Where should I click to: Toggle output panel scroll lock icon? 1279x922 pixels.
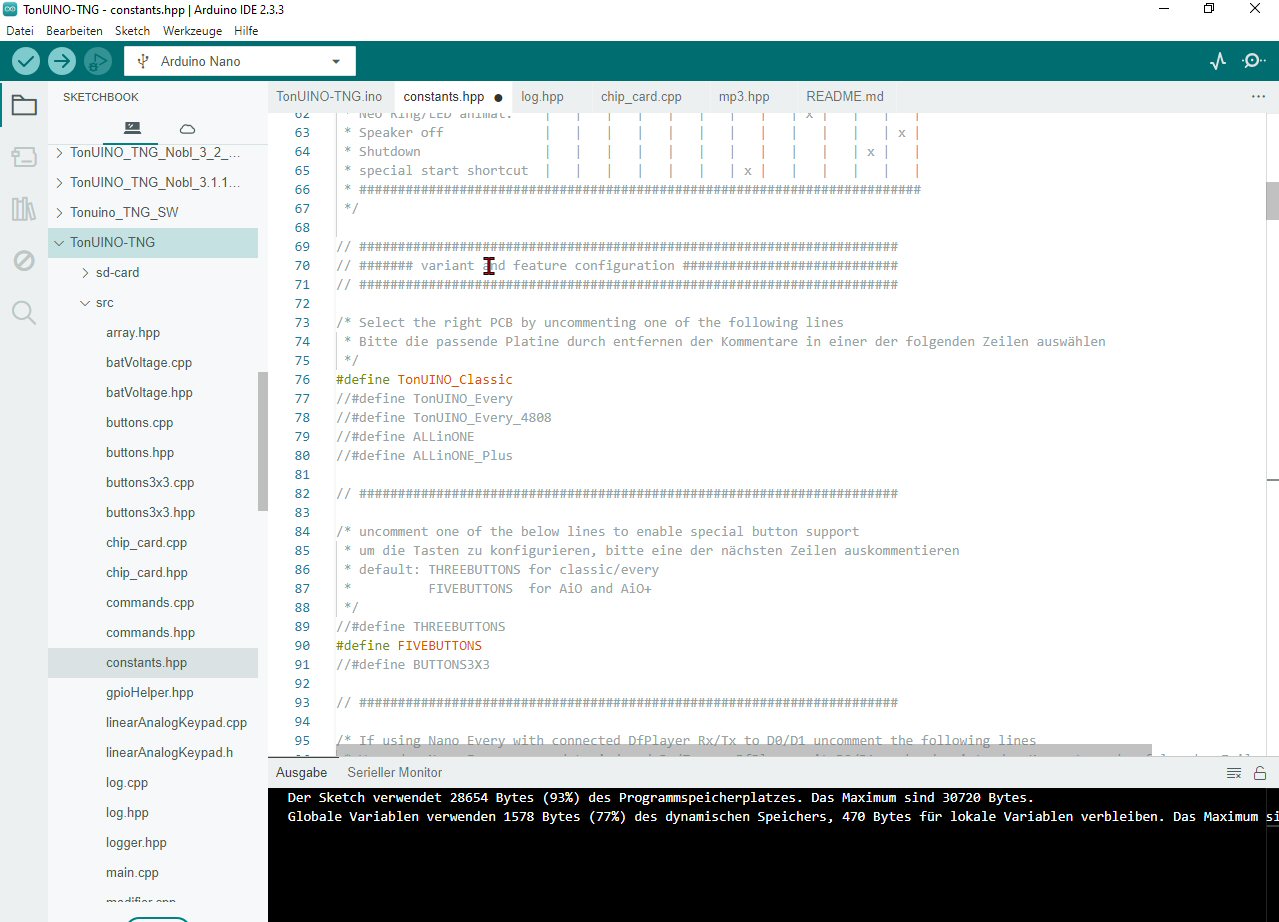tap(1260, 773)
